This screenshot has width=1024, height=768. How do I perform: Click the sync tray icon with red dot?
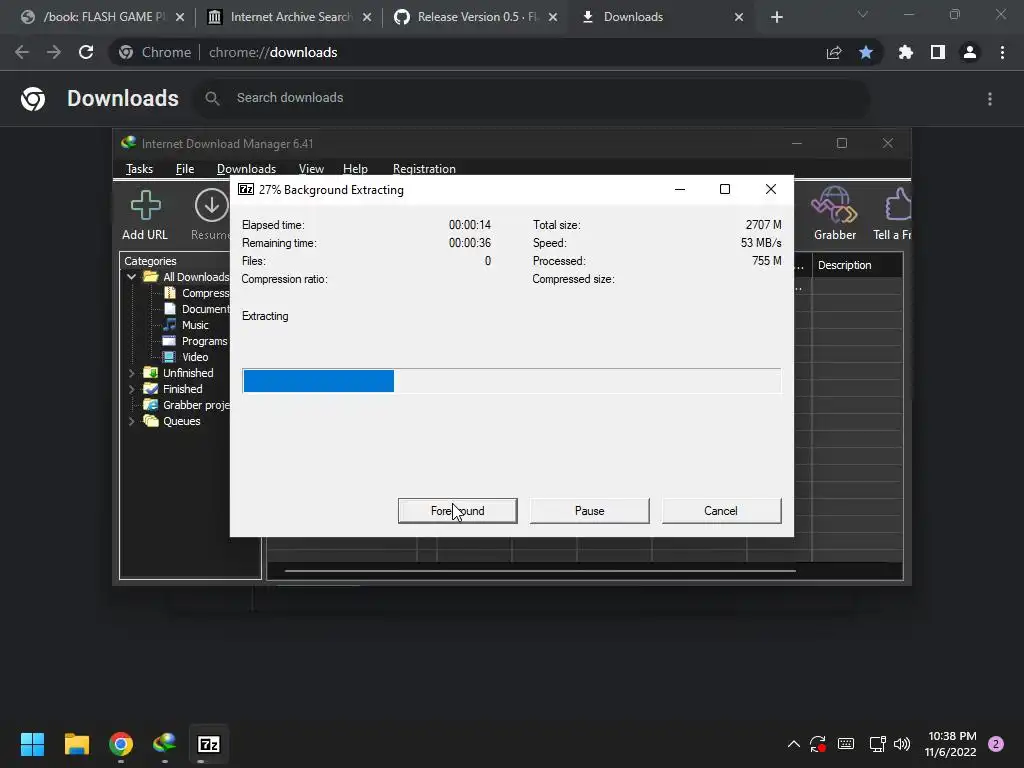coord(818,744)
